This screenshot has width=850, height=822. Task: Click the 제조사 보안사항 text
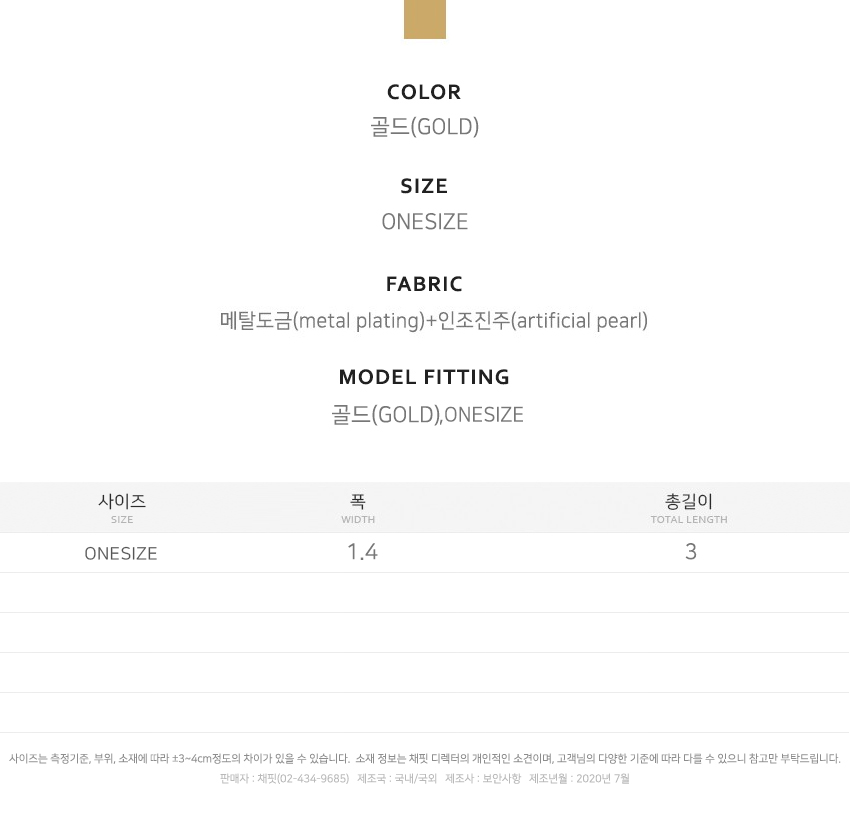tap(483, 779)
